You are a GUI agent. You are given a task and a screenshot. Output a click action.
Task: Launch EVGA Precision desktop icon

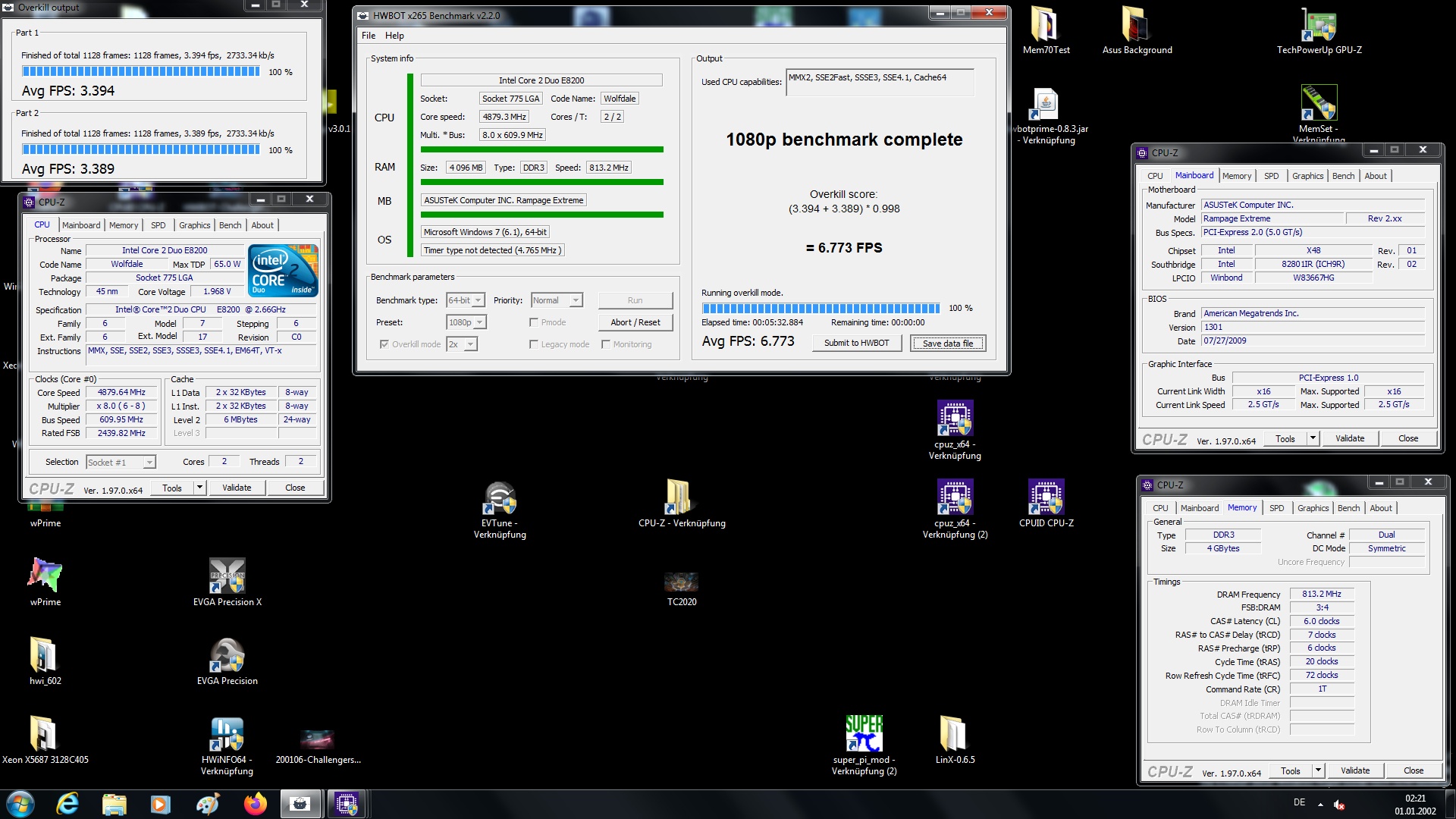[x=227, y=655]
